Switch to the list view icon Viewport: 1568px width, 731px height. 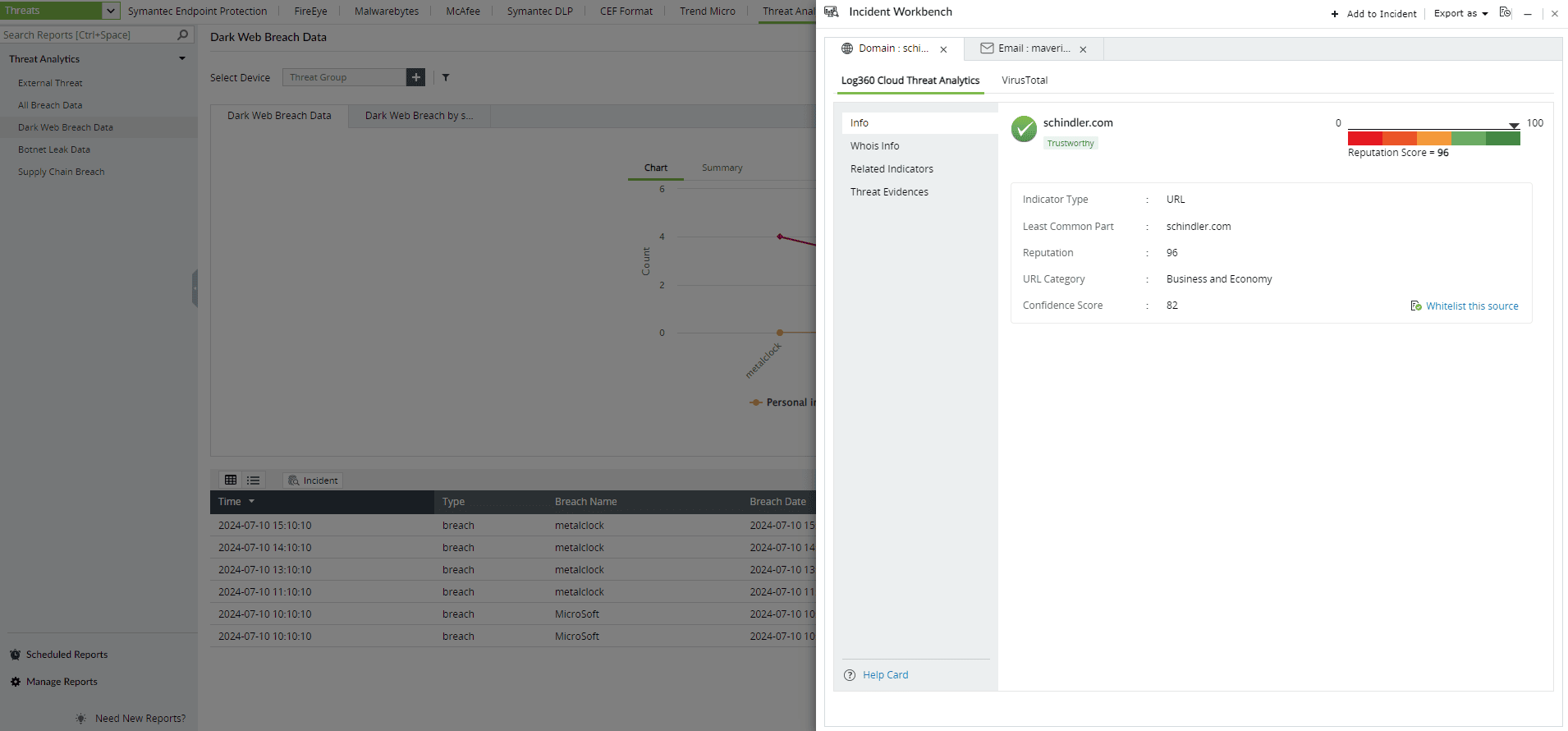[x=253, y=480]
